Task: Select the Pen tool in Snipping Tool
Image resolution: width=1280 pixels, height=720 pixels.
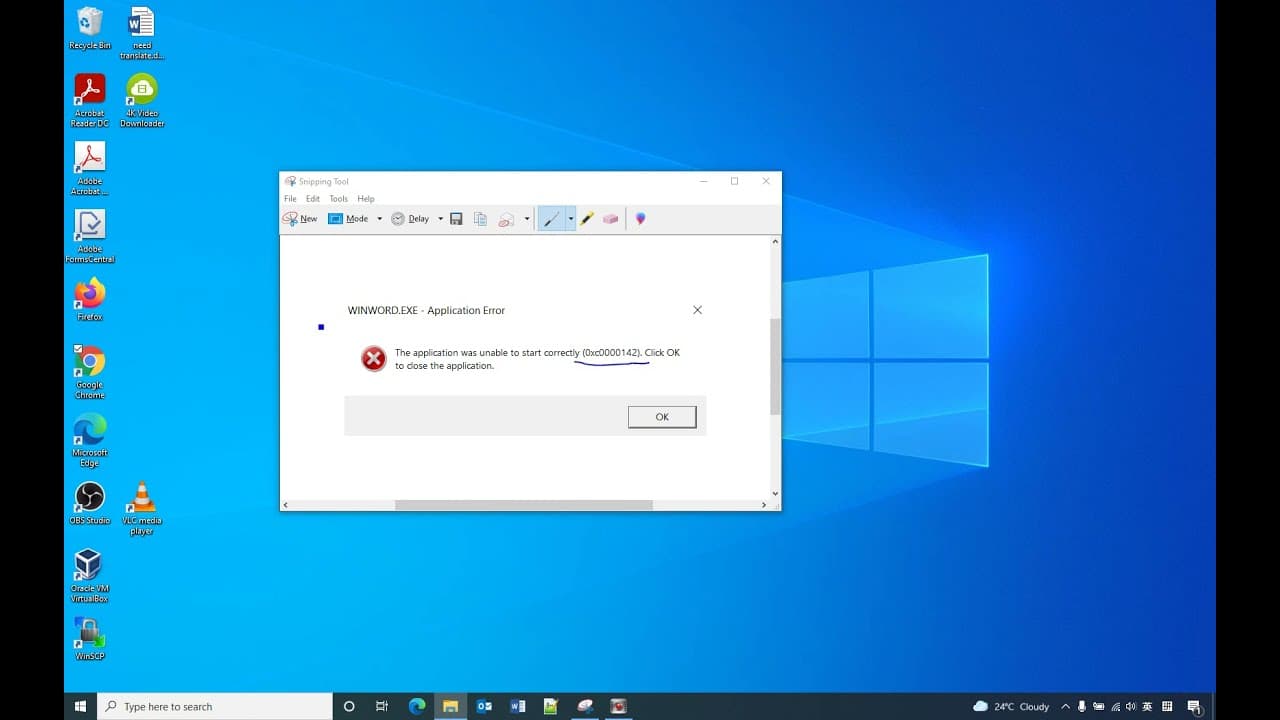Action: click(551, 219)
